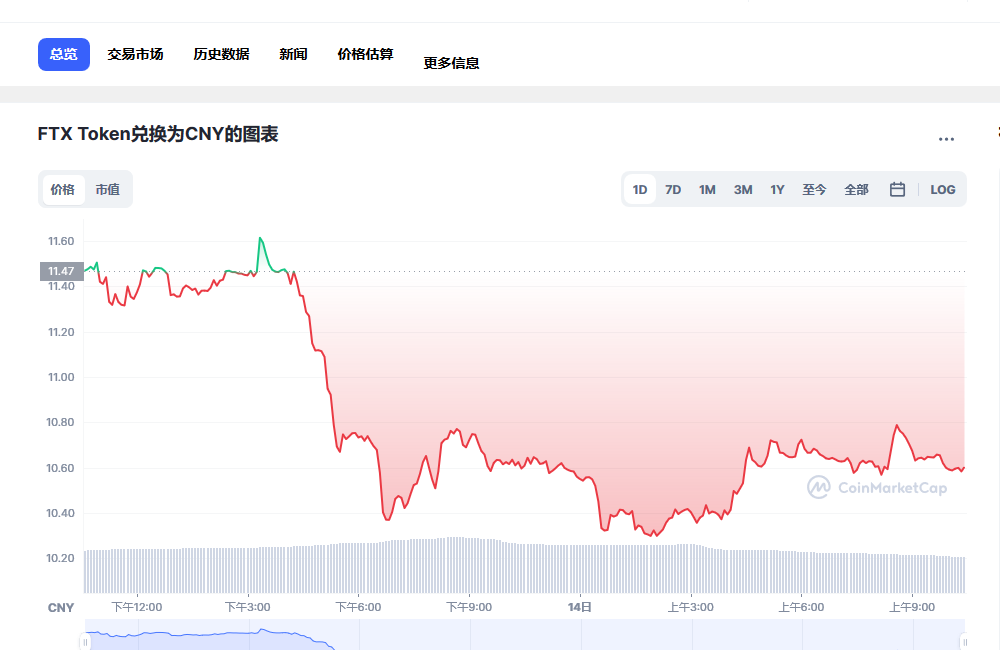Select the 3M time range

point(743,189)
